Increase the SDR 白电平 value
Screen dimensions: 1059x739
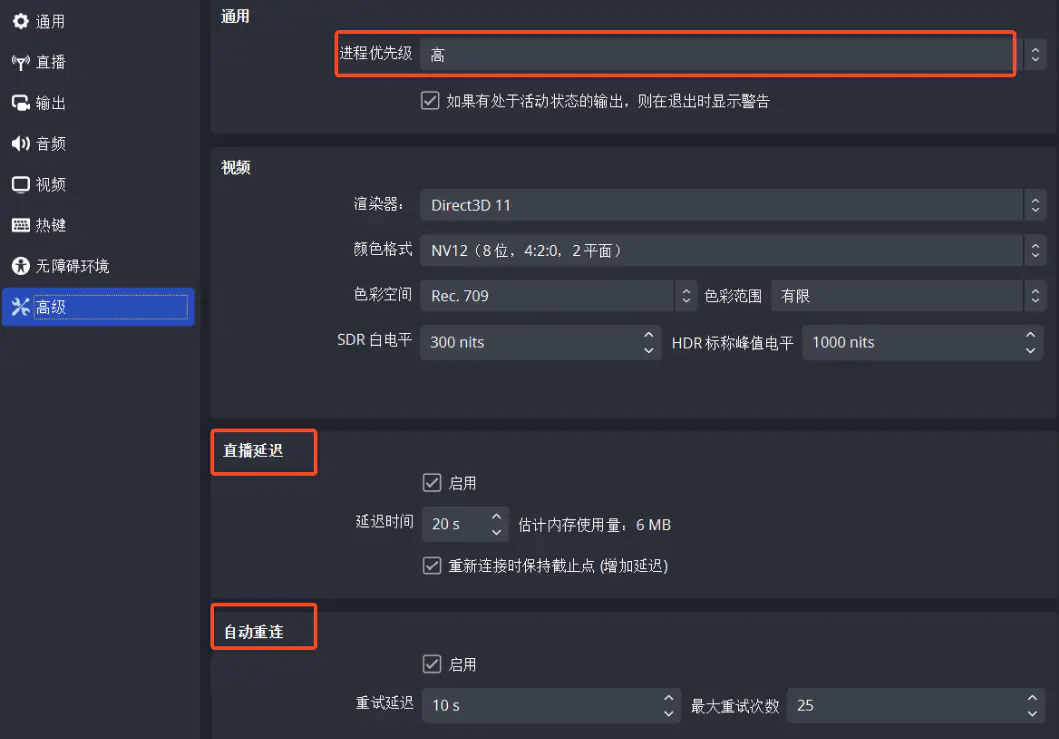click(x=648, y=334)
